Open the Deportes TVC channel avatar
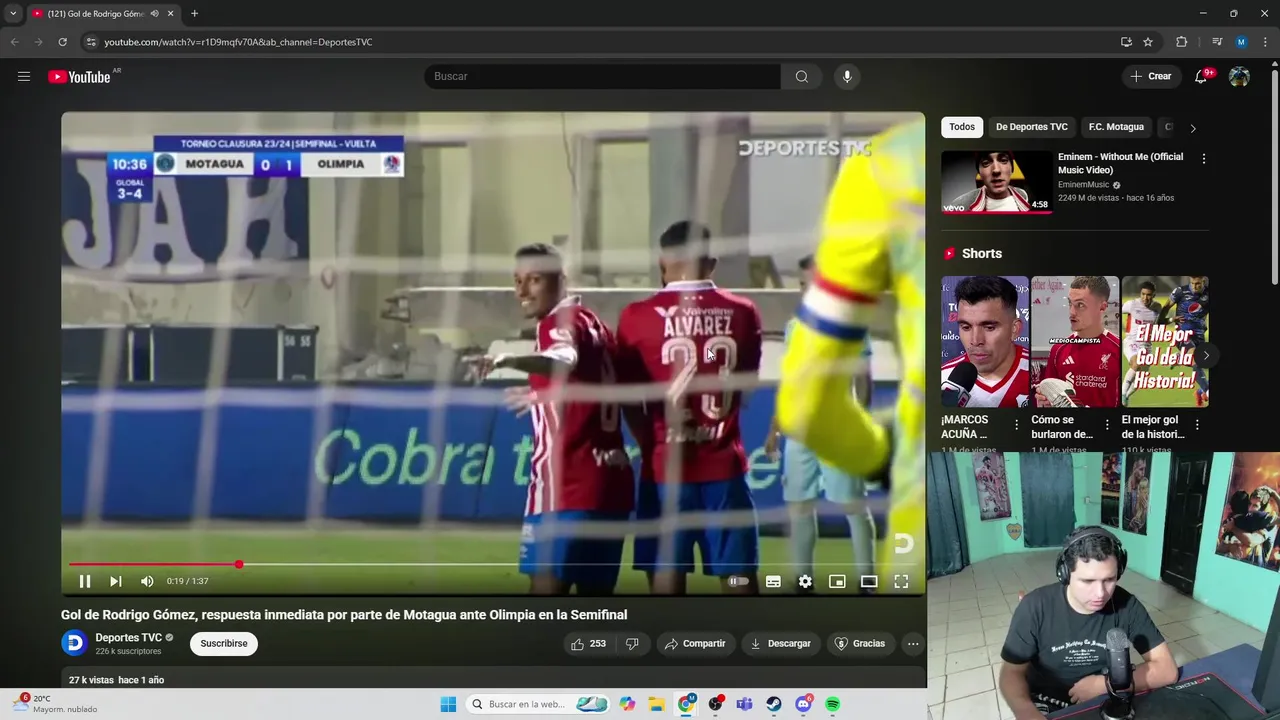 click(x=74, y=643)
